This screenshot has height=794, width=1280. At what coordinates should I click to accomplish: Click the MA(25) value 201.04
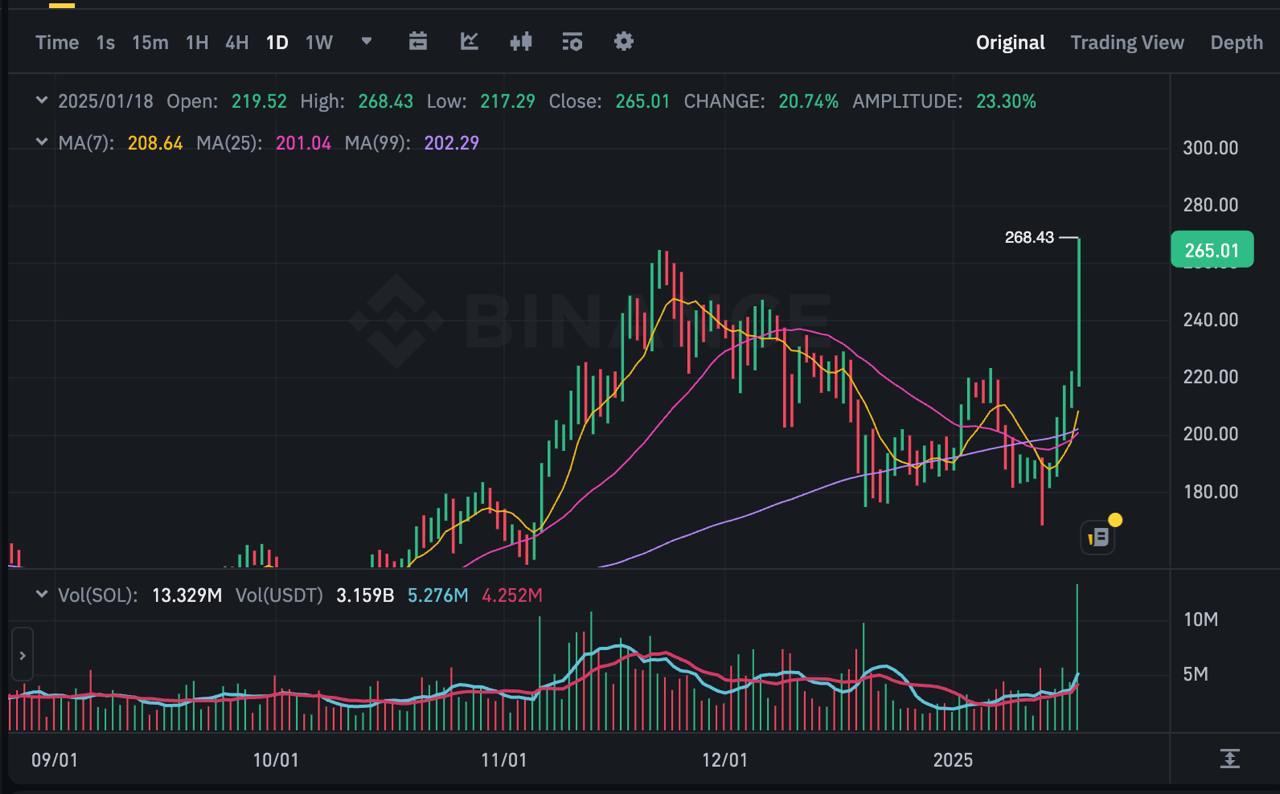(x=303, y=143)
